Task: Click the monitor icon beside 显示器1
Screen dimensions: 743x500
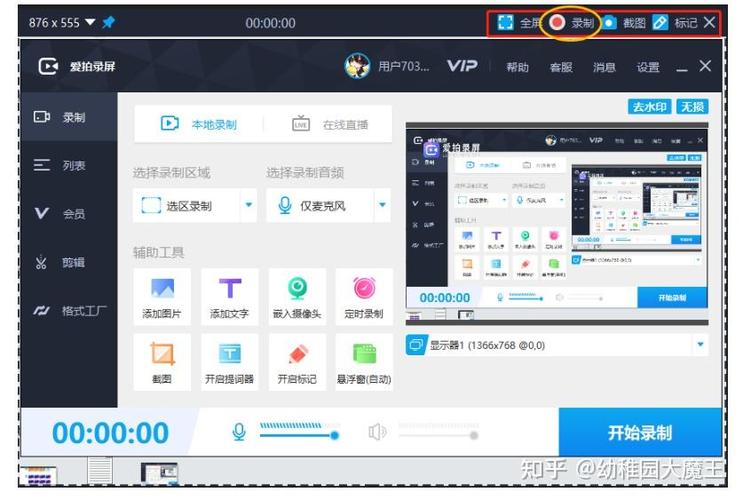Action: coord(417,345)
